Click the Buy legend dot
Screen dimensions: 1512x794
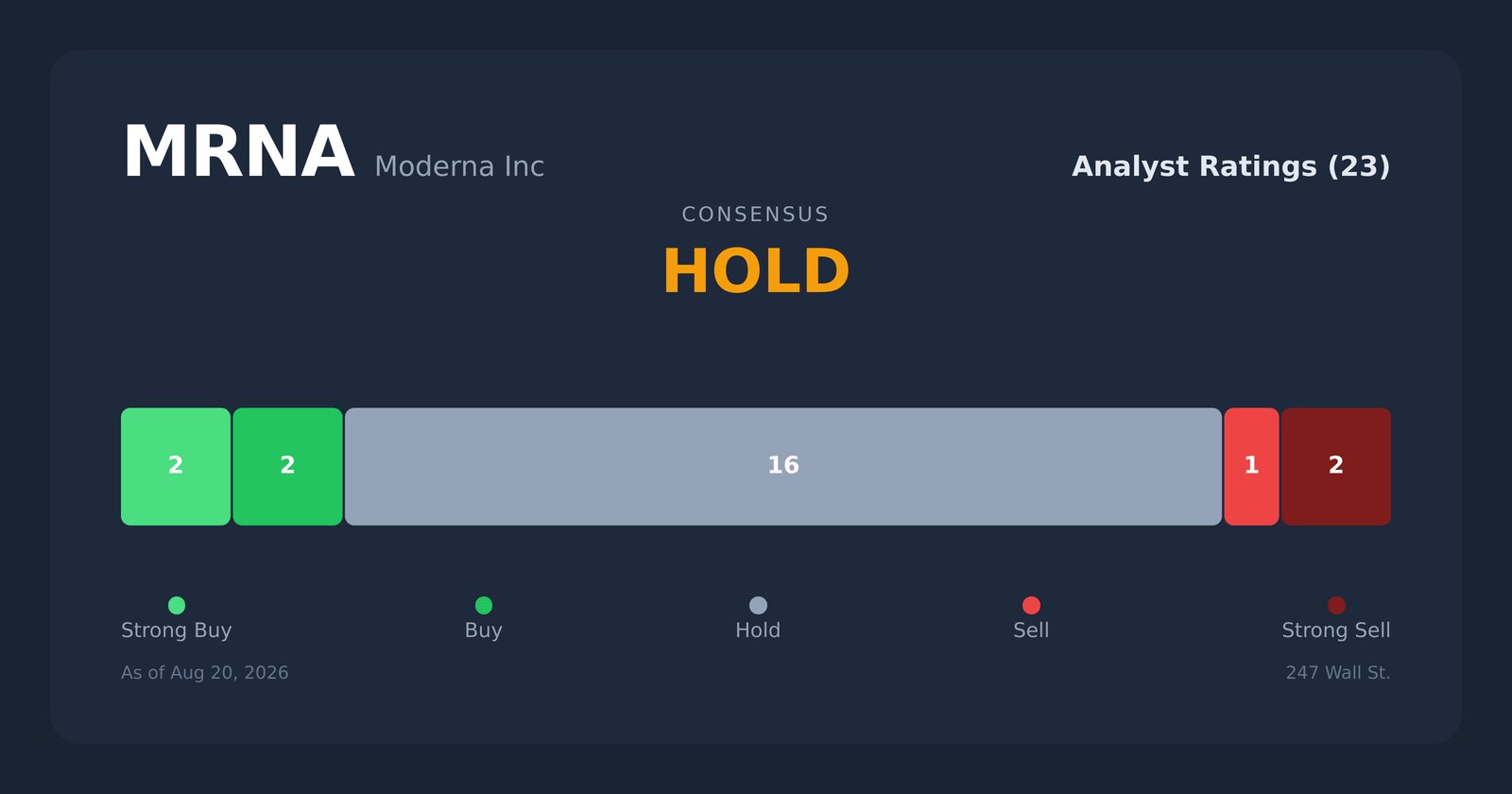[484, 605]
